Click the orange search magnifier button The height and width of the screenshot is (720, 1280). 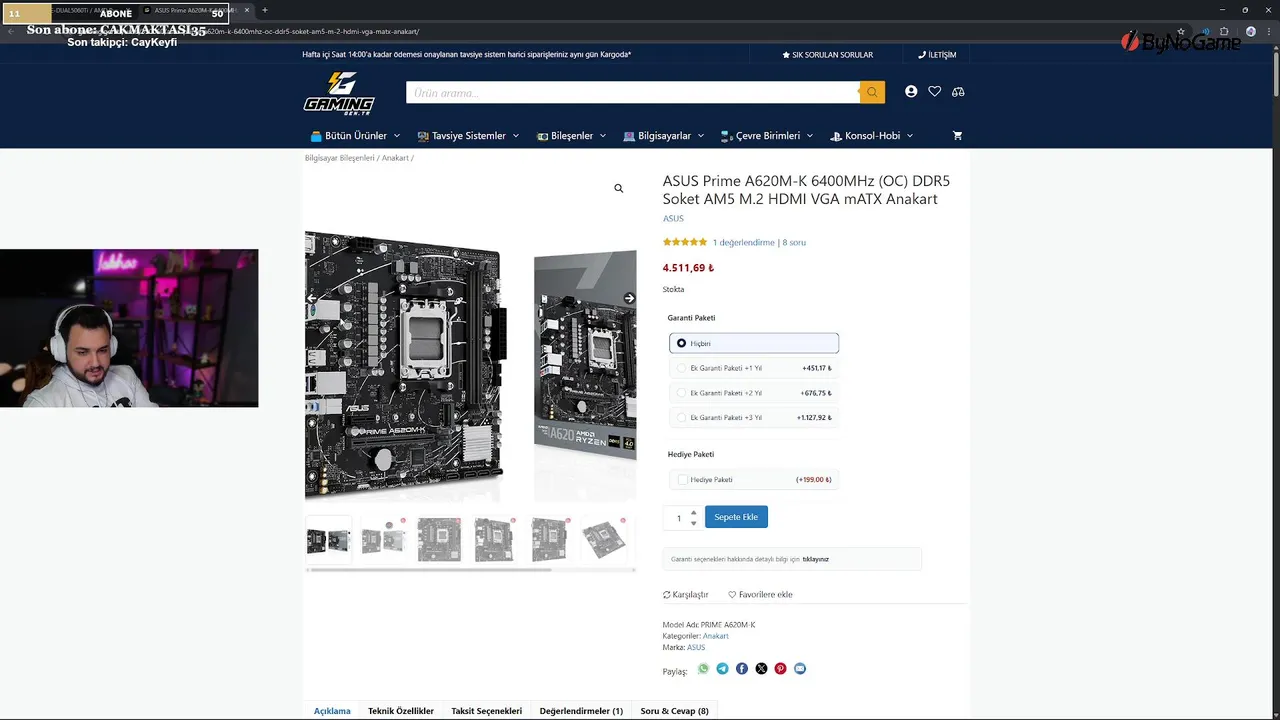(872, 92)
